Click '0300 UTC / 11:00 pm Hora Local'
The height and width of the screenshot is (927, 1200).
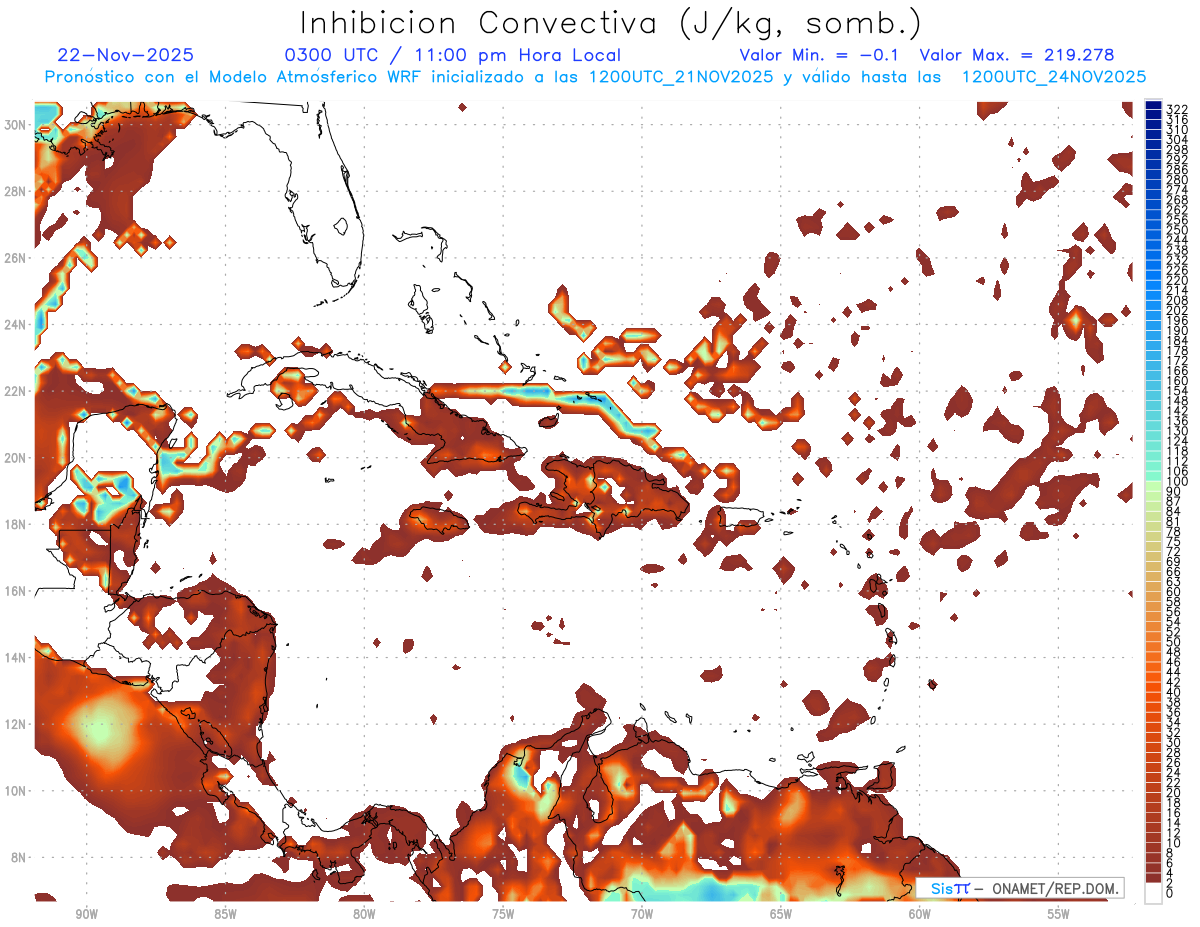[x=453, y=55]
